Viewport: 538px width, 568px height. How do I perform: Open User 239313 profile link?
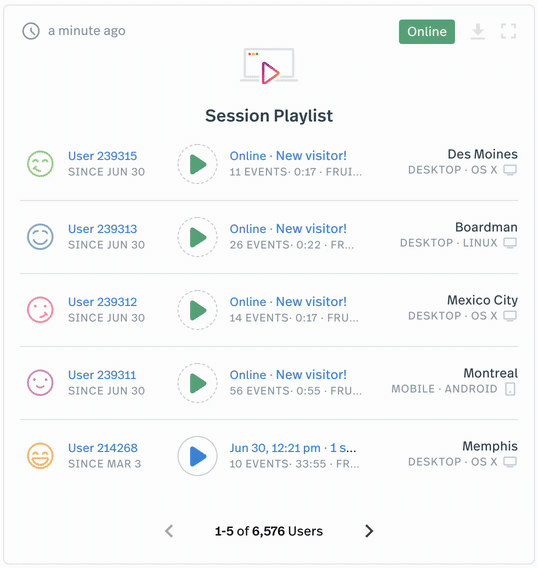[103, 229]
